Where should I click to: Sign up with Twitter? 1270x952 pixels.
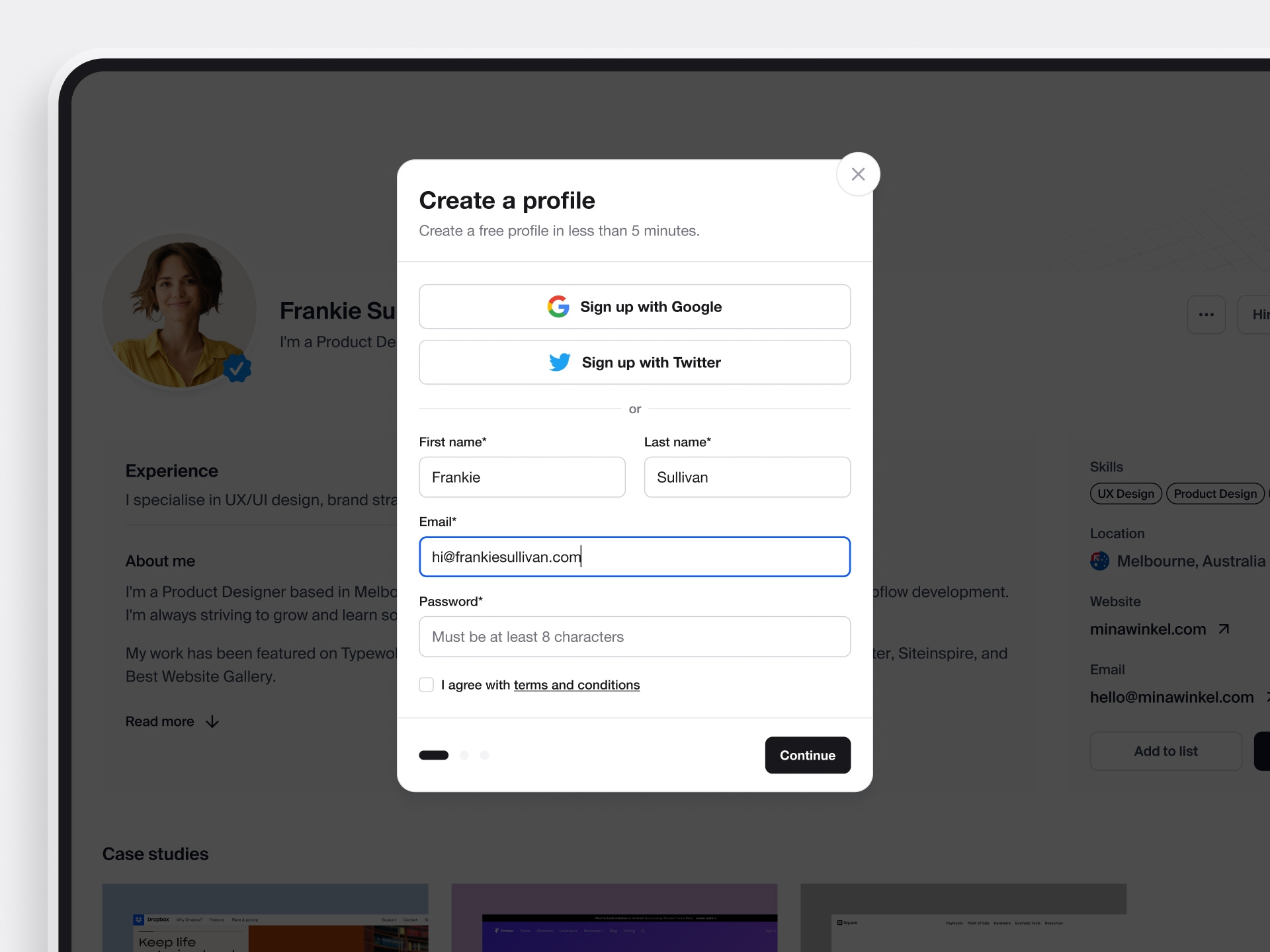634,362
